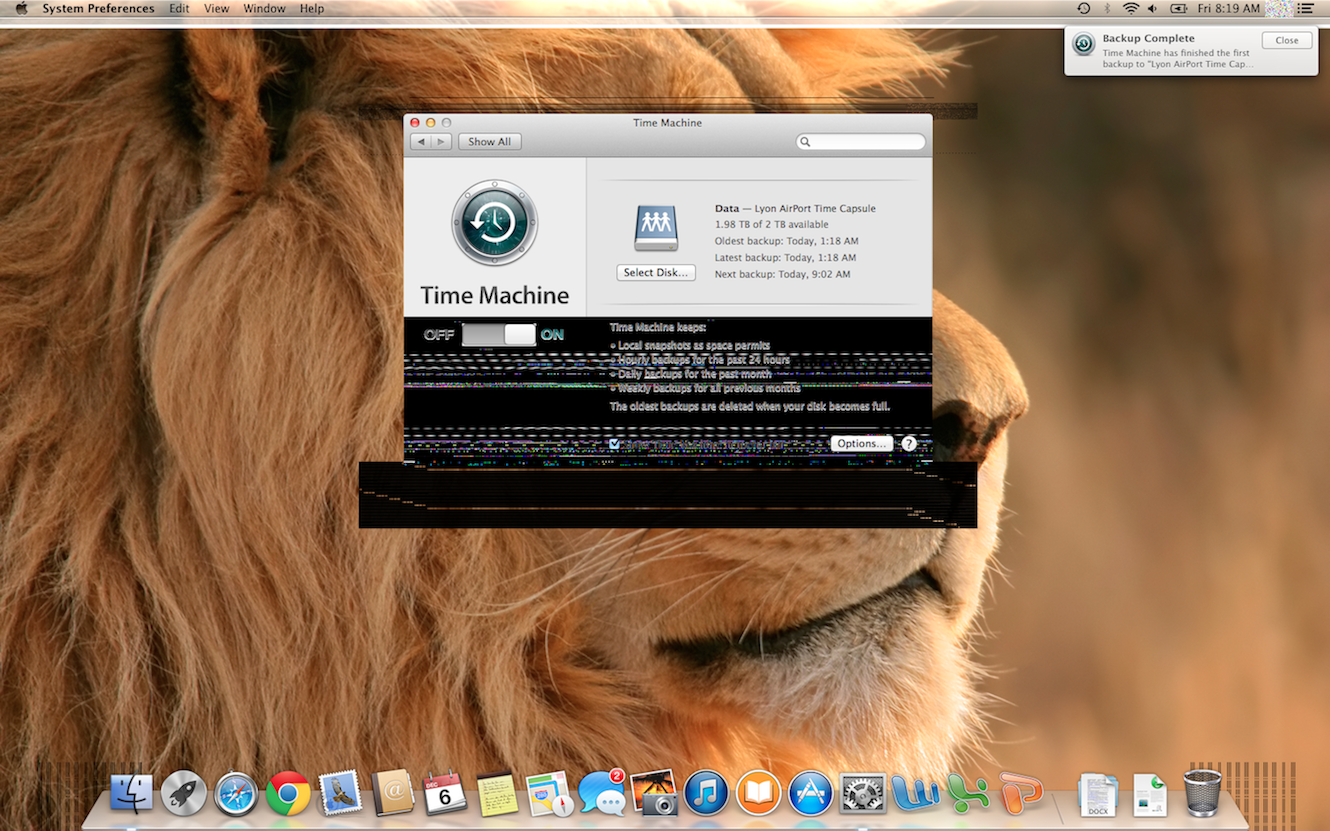Viewport: 1330px width, 831px height.
Task: Click the 'Backup Complete' notification title
Action: tap(1148, 39)
